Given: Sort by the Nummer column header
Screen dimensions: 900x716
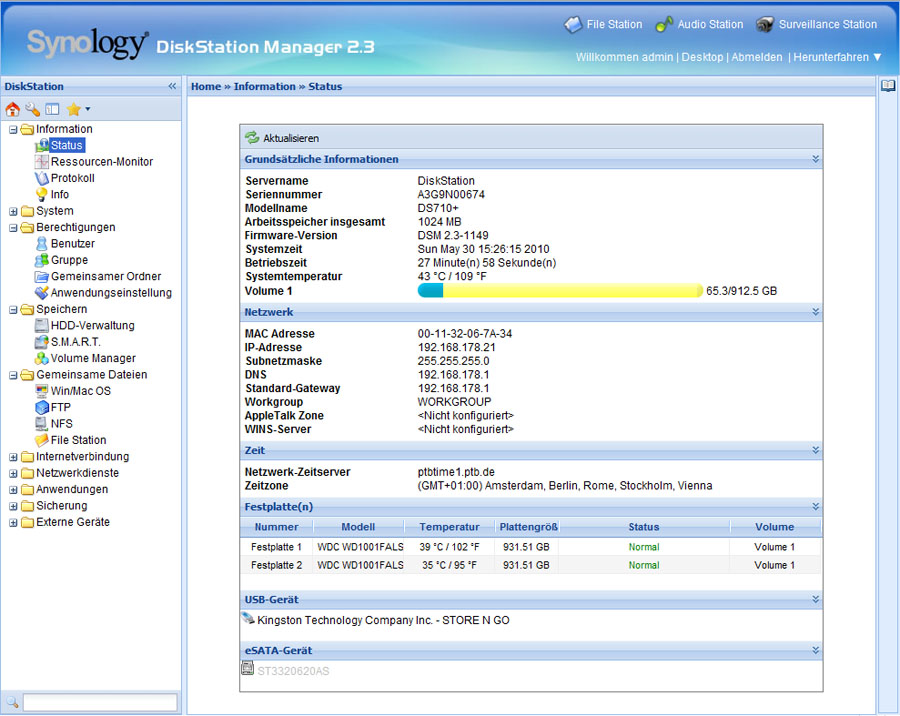Looking at the screenshot, I should pos(277,527).
